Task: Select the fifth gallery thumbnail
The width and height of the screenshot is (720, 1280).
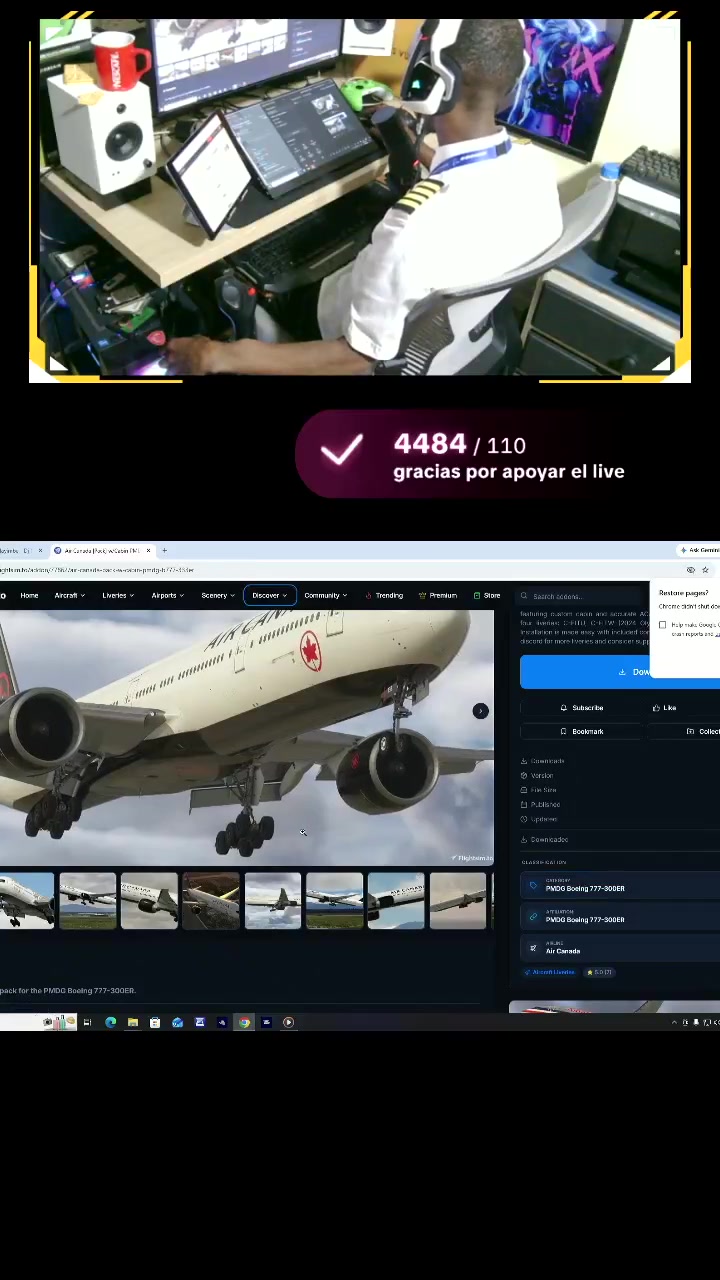Action: (273, 901)
